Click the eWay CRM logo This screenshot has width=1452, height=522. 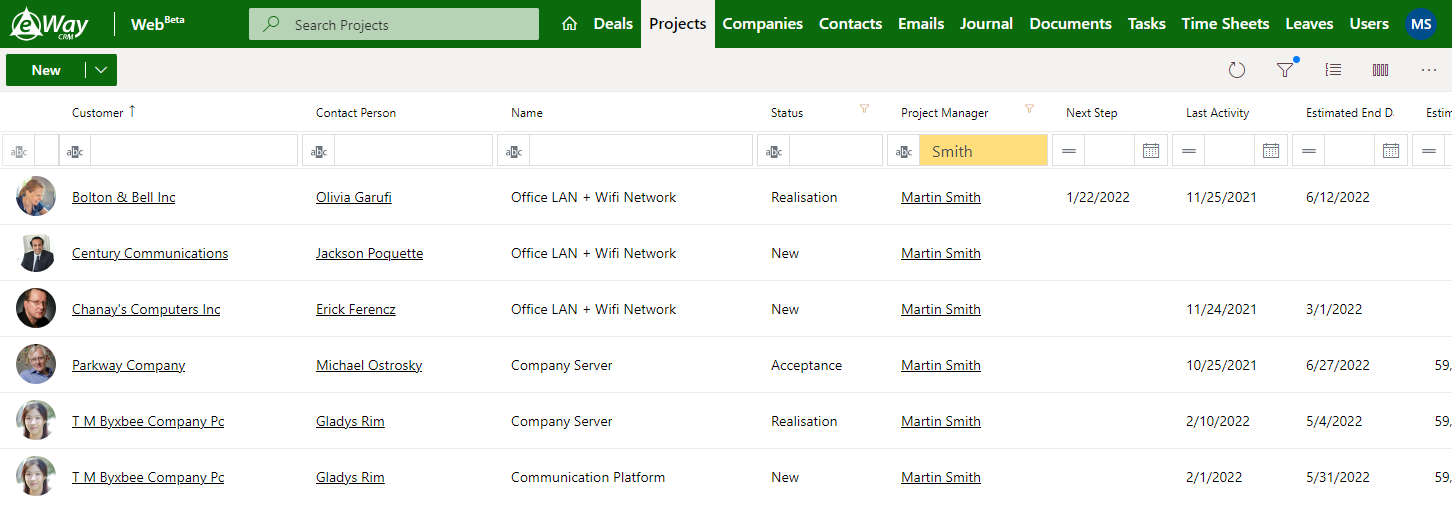[x=50, y=24]
